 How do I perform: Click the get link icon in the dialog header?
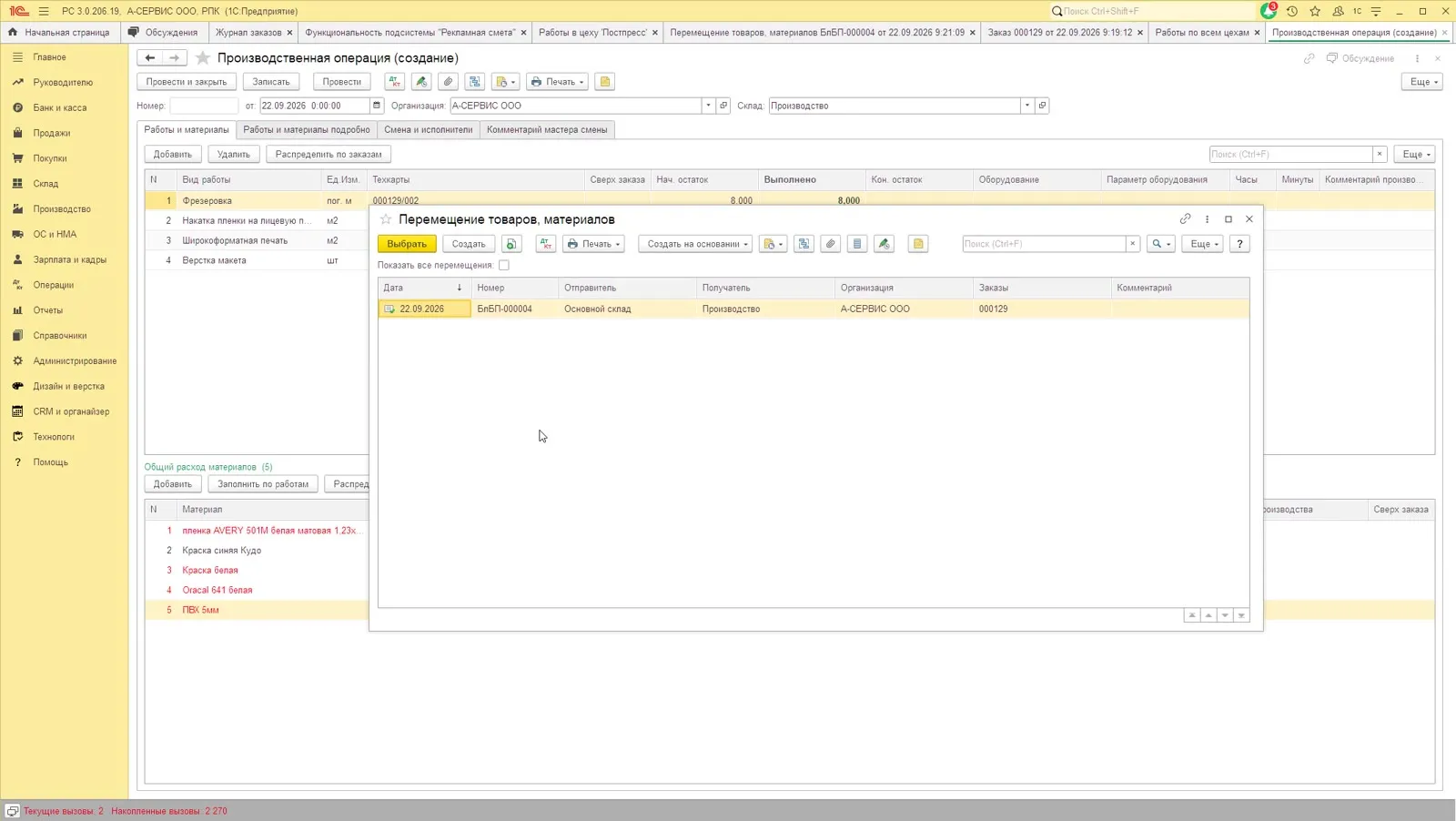1185,219
